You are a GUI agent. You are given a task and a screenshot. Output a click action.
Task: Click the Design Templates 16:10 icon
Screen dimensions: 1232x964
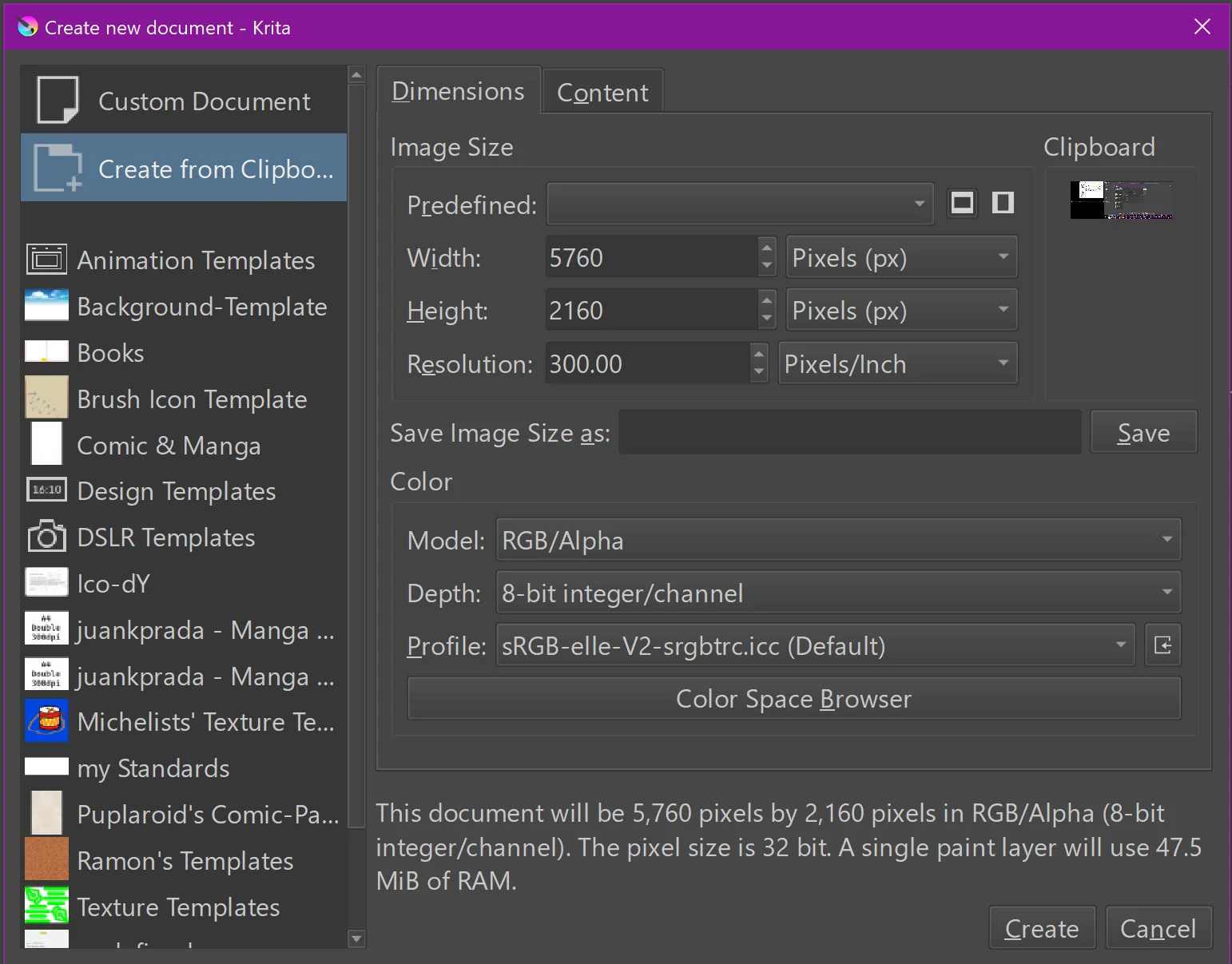(46, 490)
